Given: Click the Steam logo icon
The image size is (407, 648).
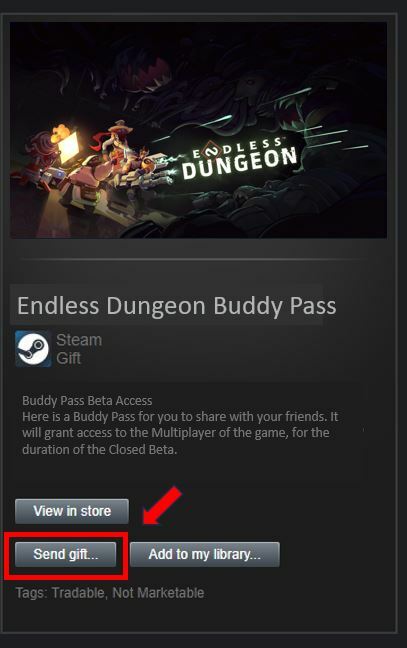Looking at the screenshot, I should 33,349.
